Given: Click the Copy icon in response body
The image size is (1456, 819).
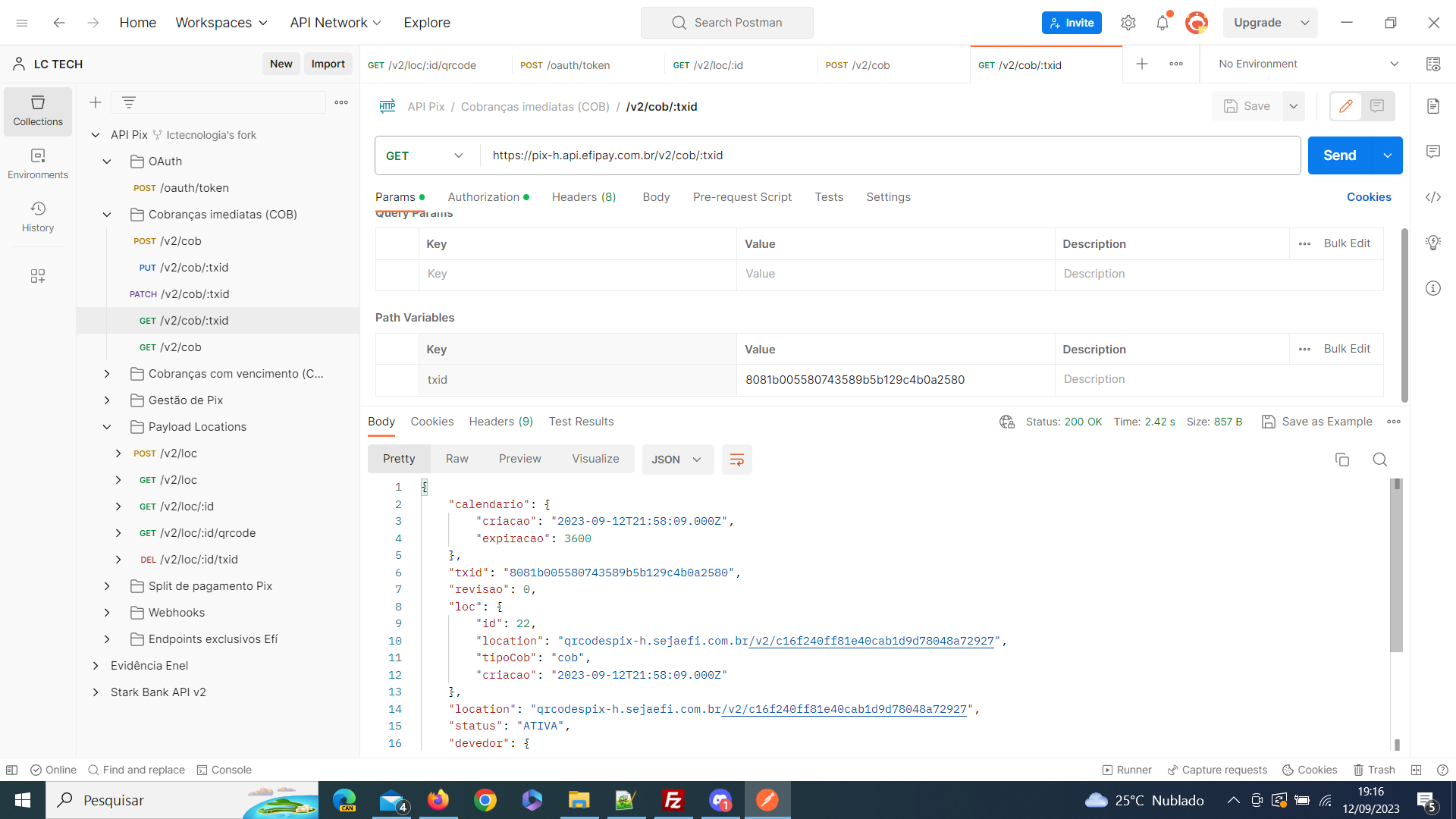Looking at the screenshot, I should point(1342,459).
